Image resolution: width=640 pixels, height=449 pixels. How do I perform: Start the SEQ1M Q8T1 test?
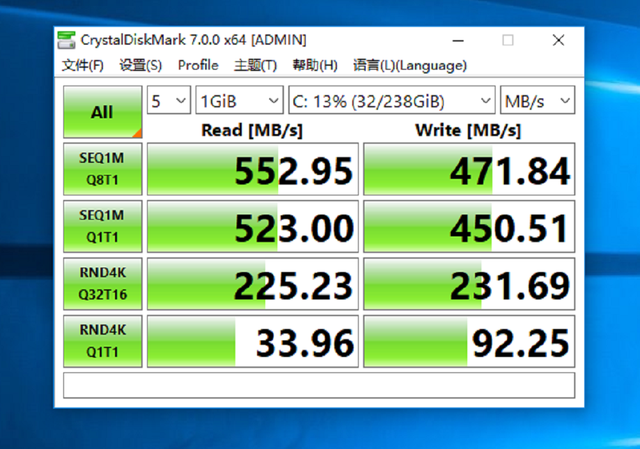[102, 169]
